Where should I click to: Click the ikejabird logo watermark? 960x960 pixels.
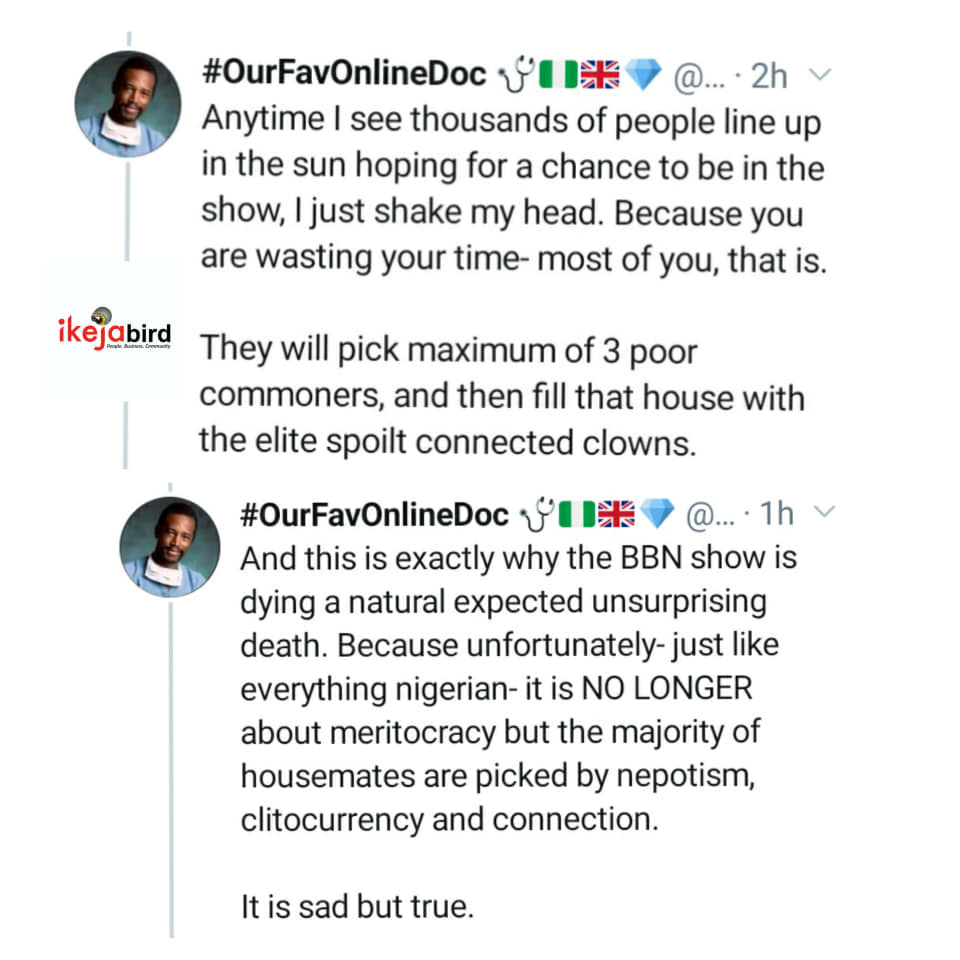pyautogui.click(x=114, y=332)
